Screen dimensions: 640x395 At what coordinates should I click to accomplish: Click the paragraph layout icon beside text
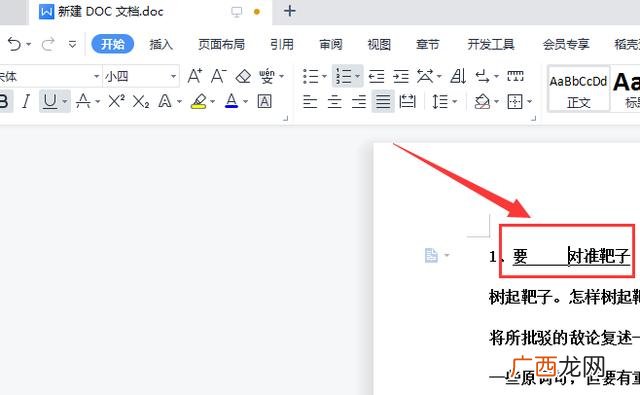click(x=431, y=255)
